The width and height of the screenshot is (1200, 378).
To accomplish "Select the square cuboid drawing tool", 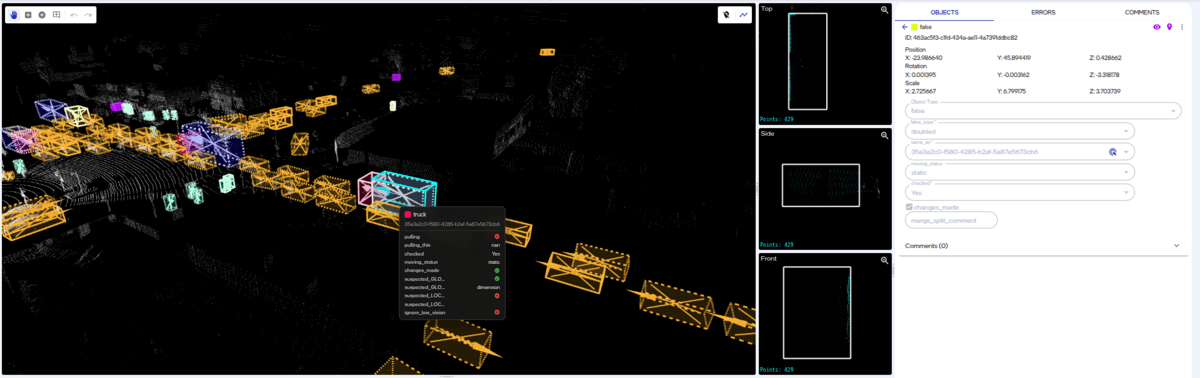I will 28,15.
